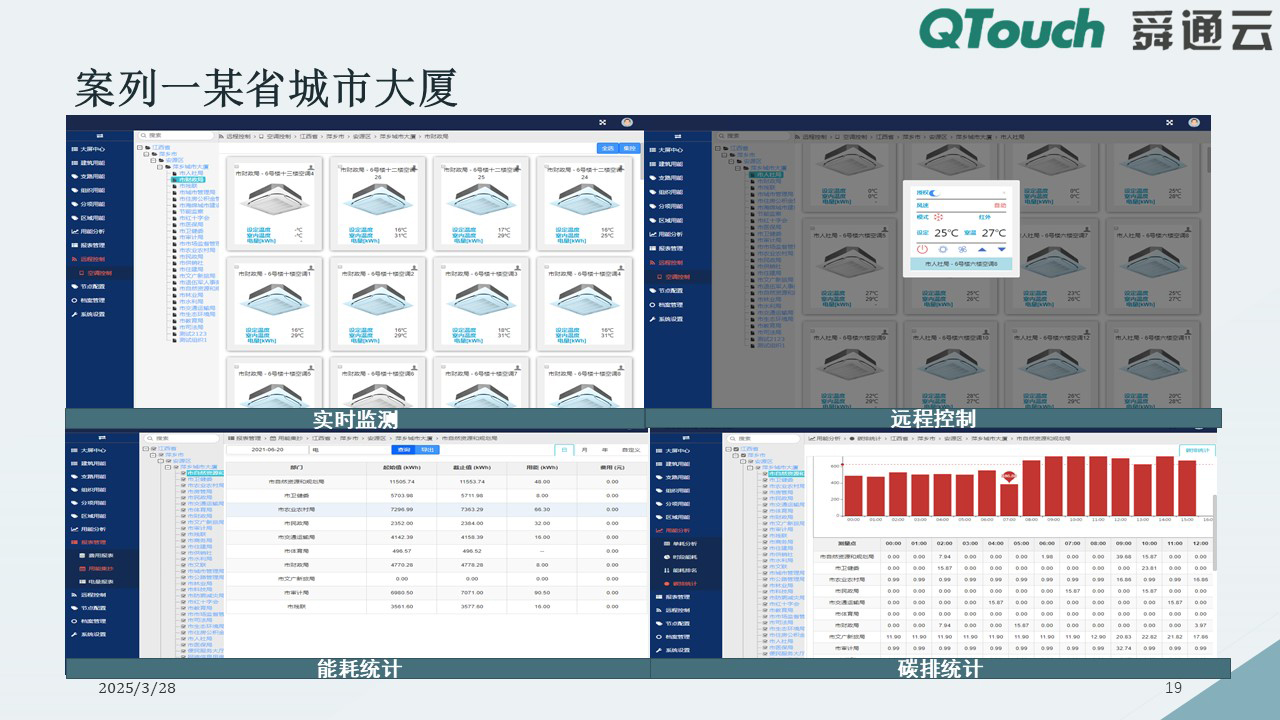Open 大屏中心 in the 实时监测 sidebar menu
This screenshot has height=720, width=1280.
pyautogui.click(x=92, y=148)
